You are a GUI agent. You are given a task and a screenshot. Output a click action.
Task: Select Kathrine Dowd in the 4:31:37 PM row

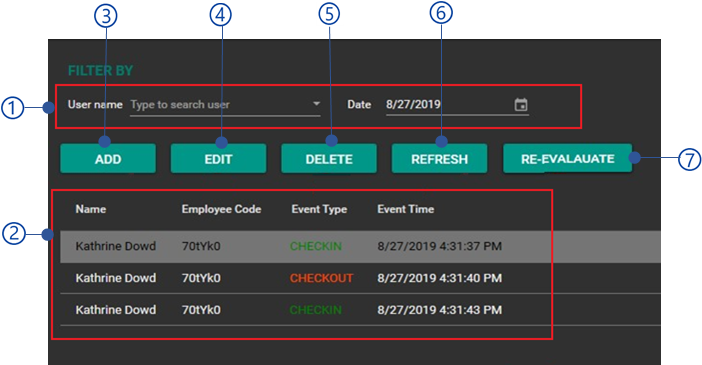(116, 246)
